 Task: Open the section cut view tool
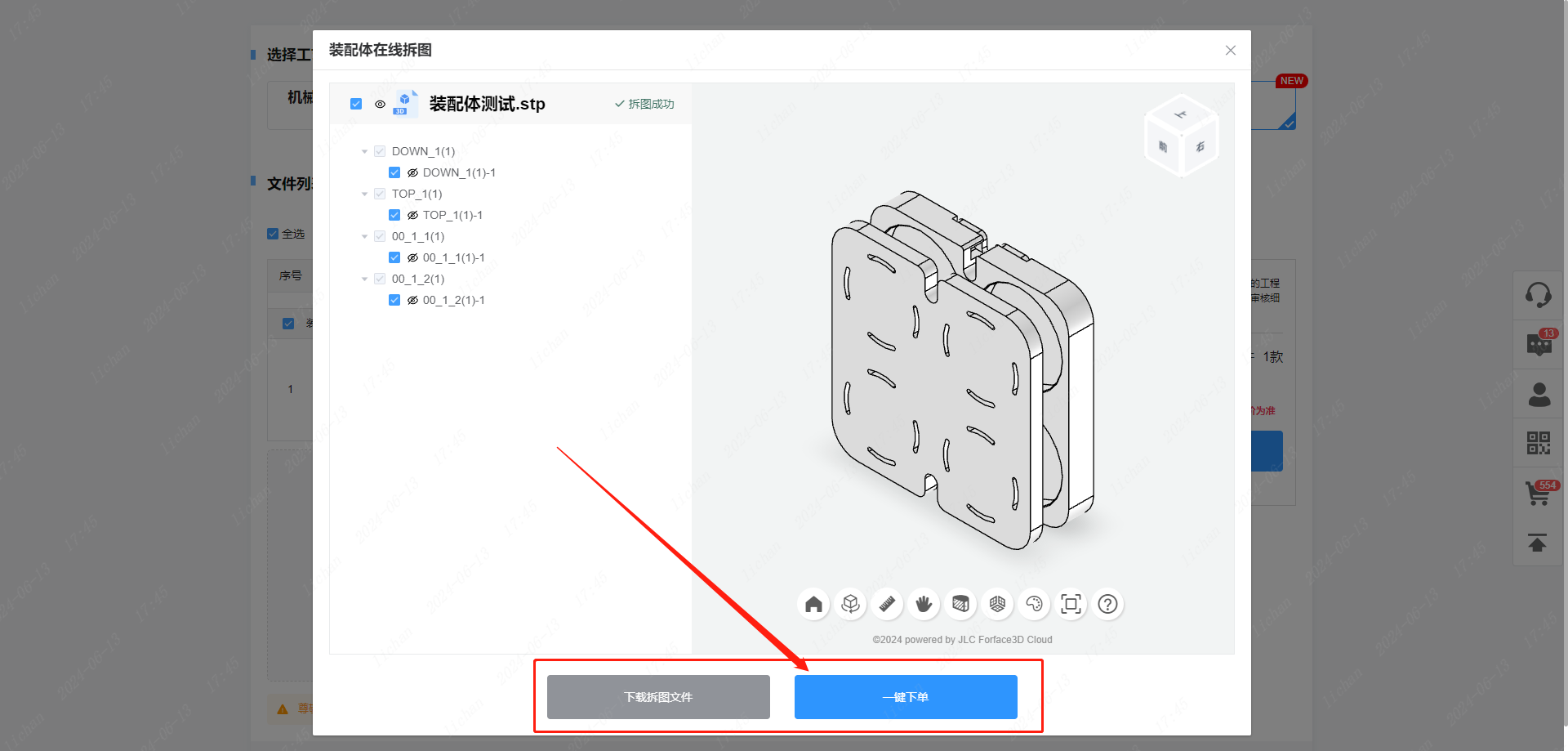(x=960, y=604)
